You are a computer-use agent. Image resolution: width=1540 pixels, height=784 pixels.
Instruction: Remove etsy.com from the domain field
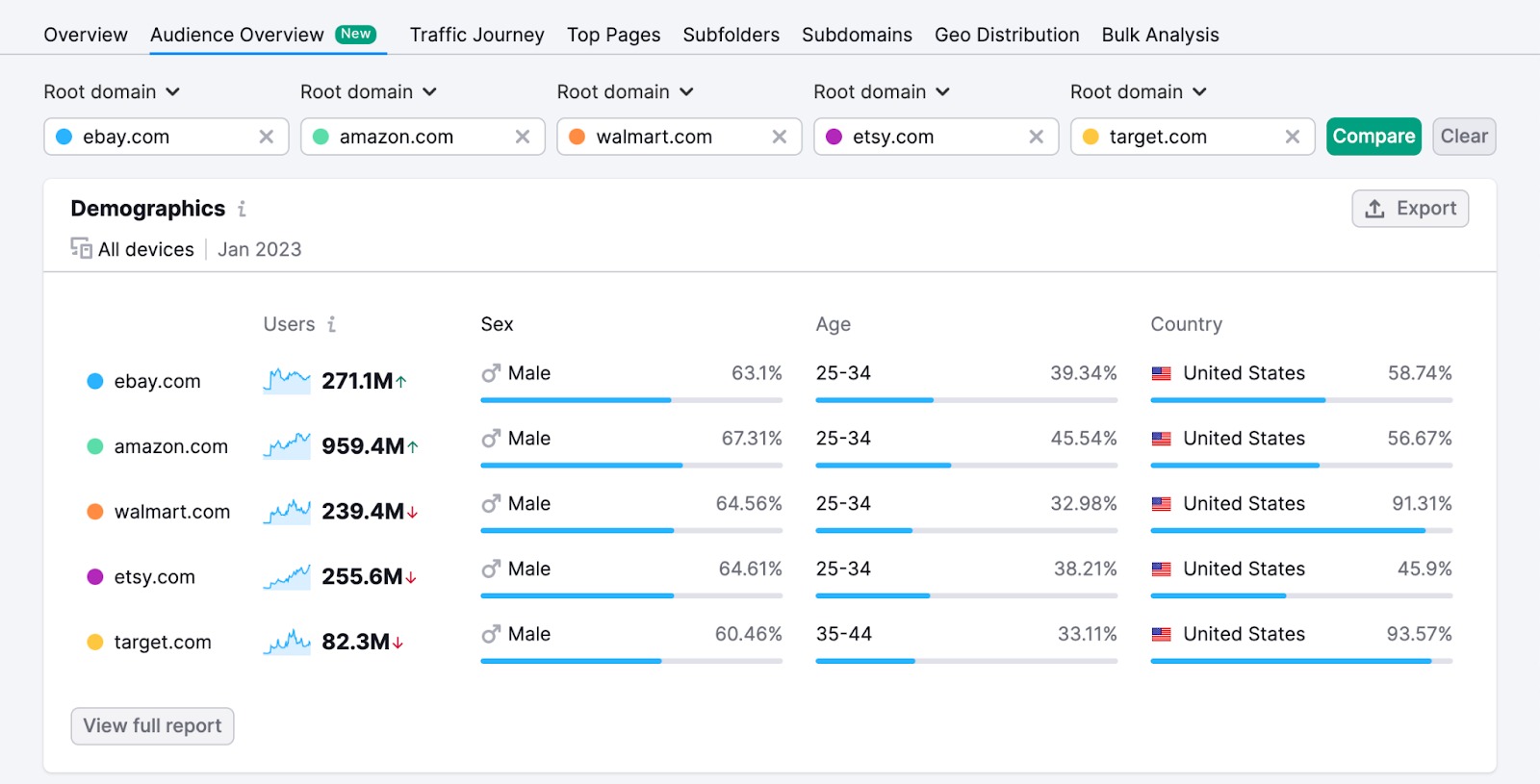[x=1037, y=137]
